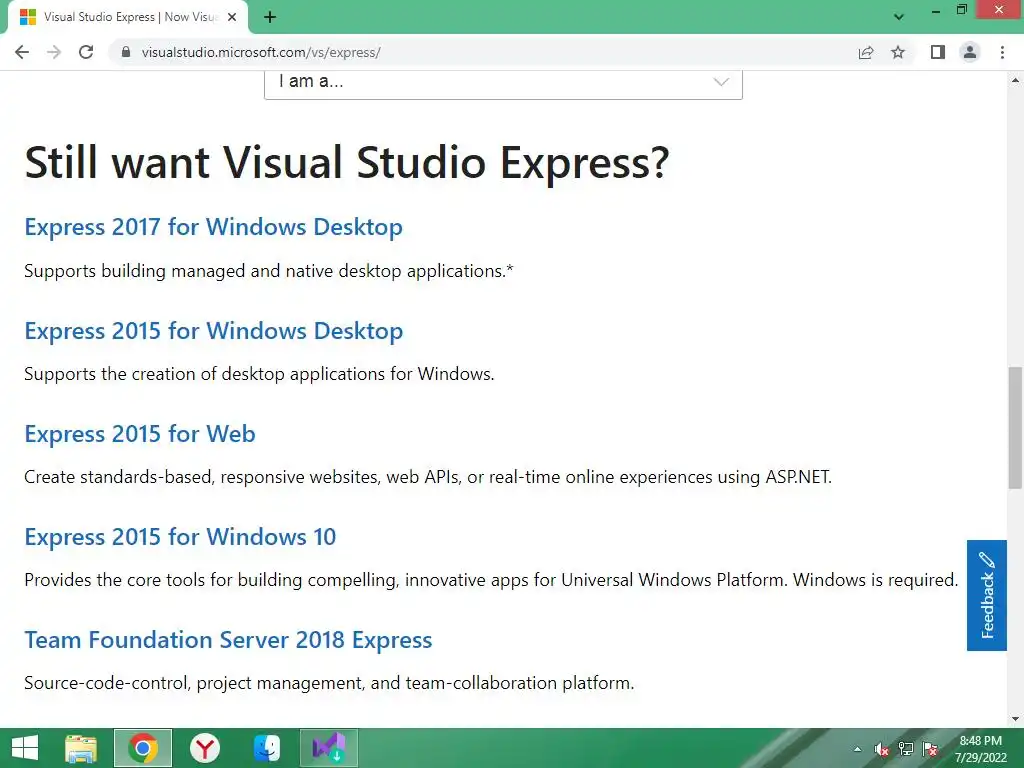Viewport: 1024px width, 768px height.
Task: Open the tab search chevron
Action: point(899,17)
